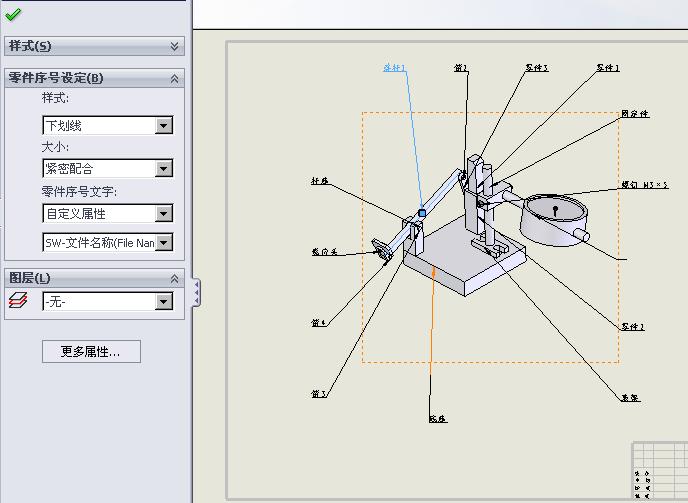Select the 销4 balloon label
The width and height of the screenshot is (688, 503).
pos(319,323)
